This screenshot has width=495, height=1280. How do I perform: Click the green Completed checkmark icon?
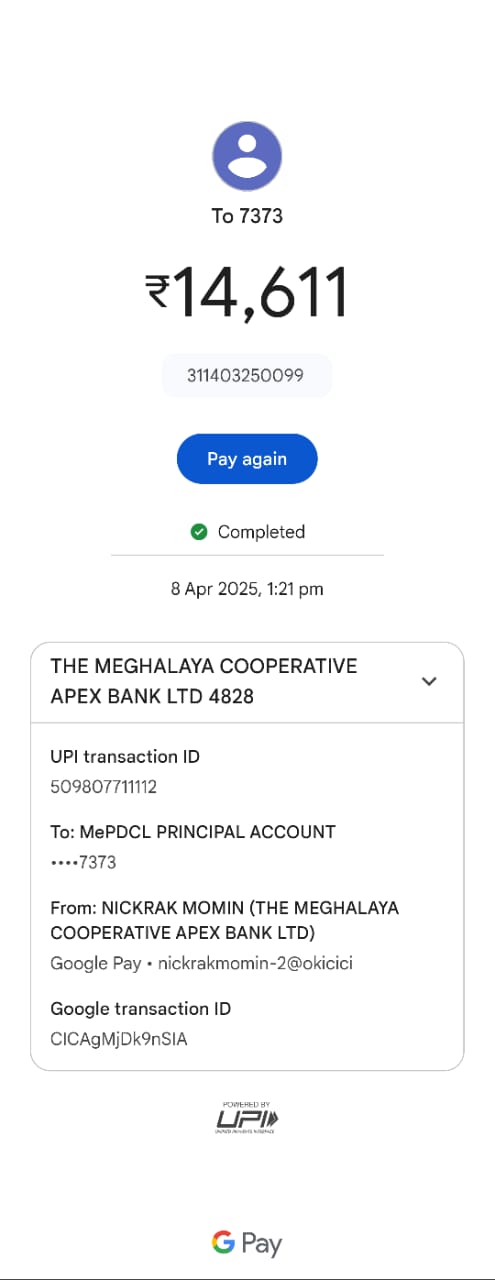[x=199, y=532]
